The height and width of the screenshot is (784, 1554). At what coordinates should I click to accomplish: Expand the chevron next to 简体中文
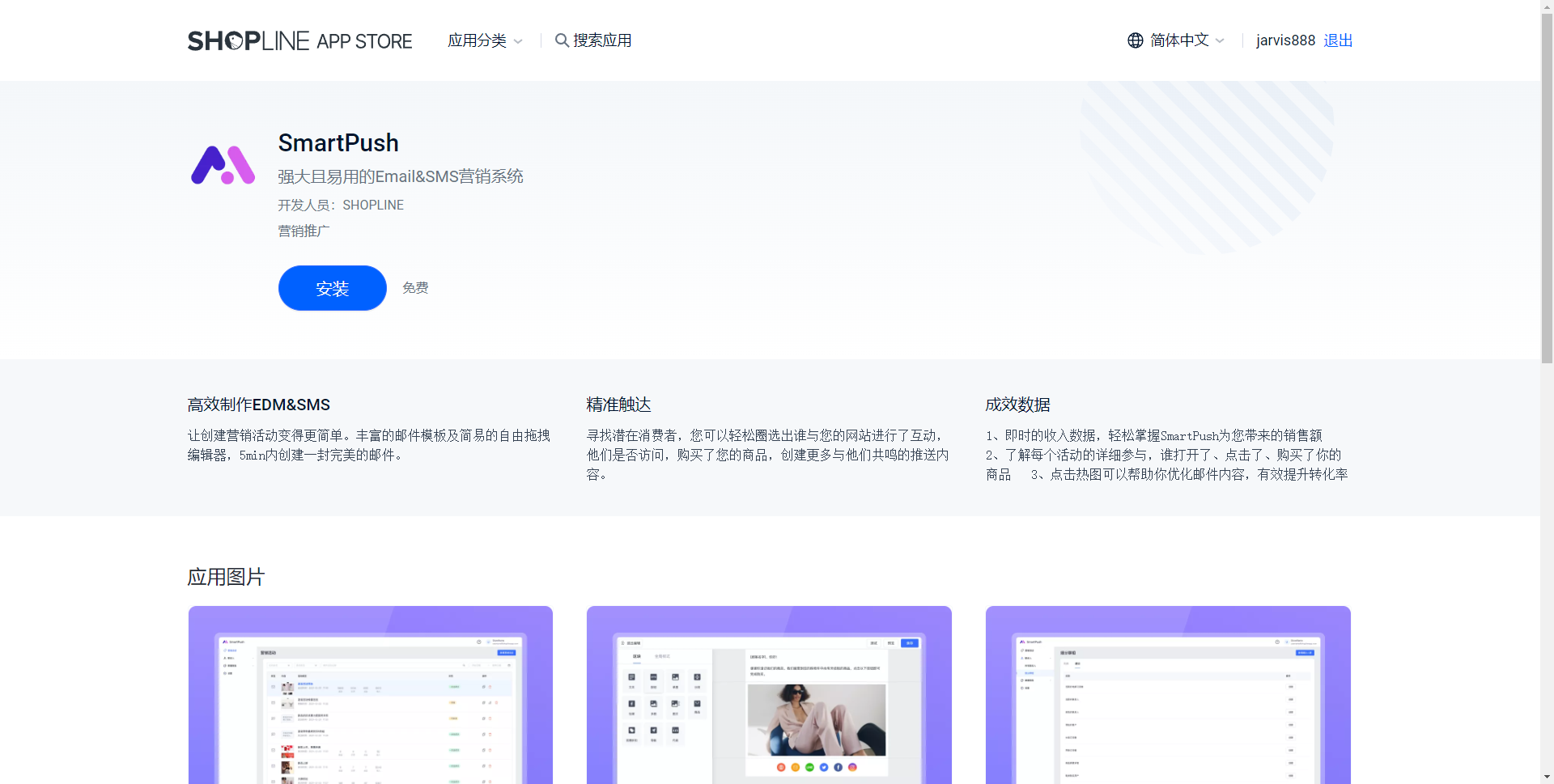[x=1220, y=41]
